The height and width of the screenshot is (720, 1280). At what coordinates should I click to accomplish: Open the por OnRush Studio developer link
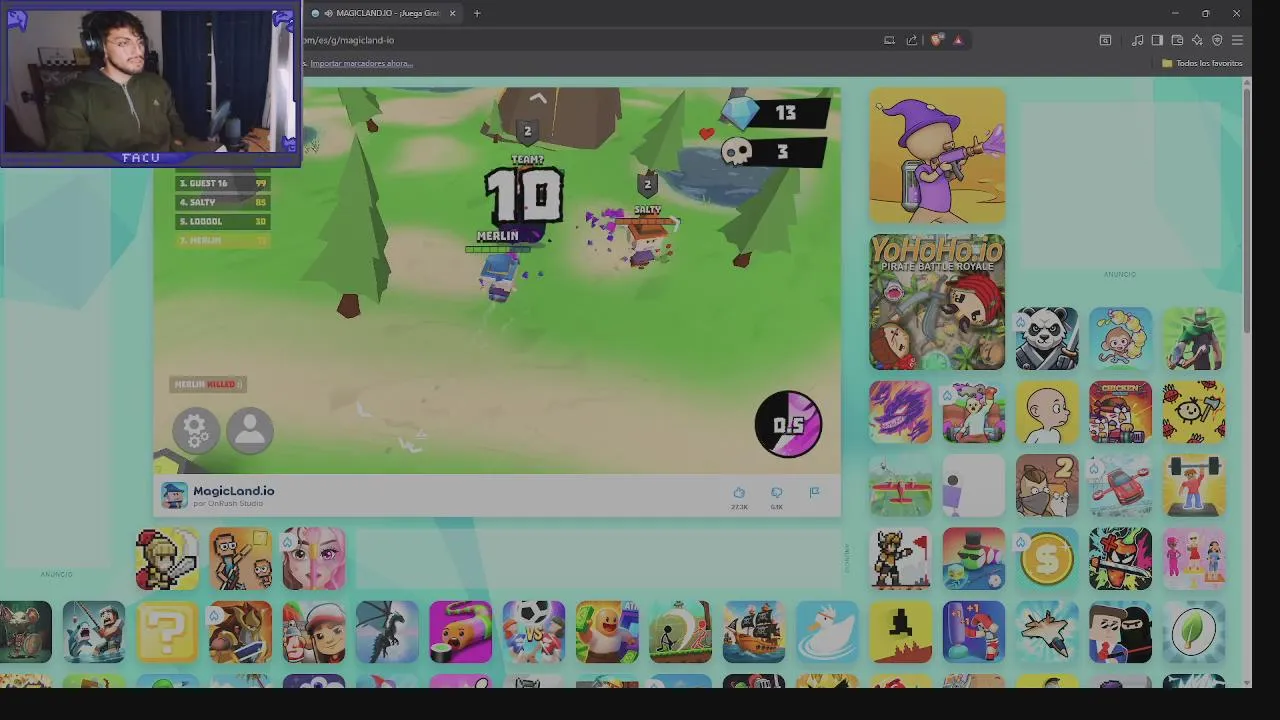(228, 504)
